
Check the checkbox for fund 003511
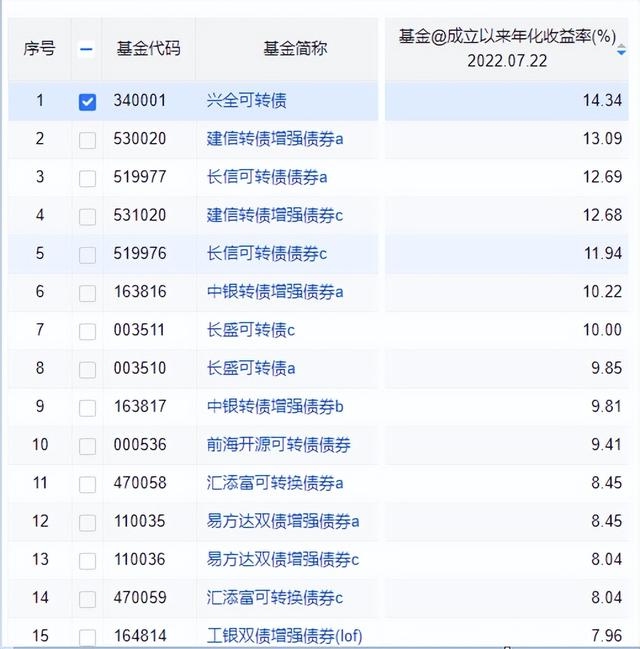click(x=87, y=332)
